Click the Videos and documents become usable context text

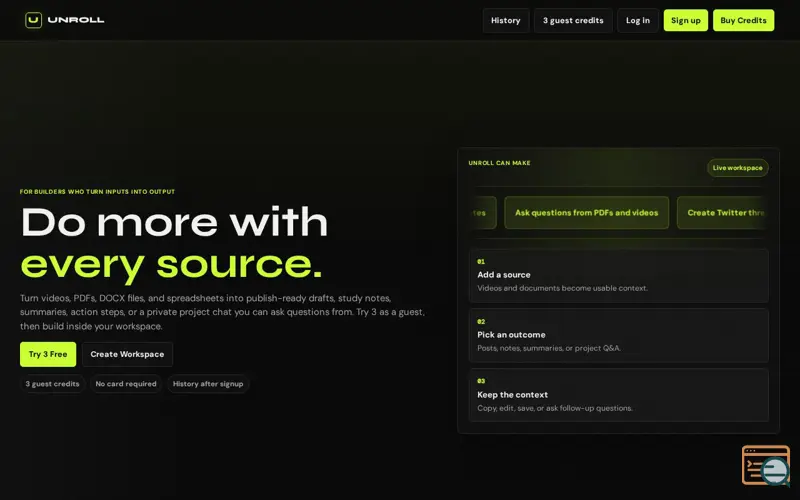562,288
